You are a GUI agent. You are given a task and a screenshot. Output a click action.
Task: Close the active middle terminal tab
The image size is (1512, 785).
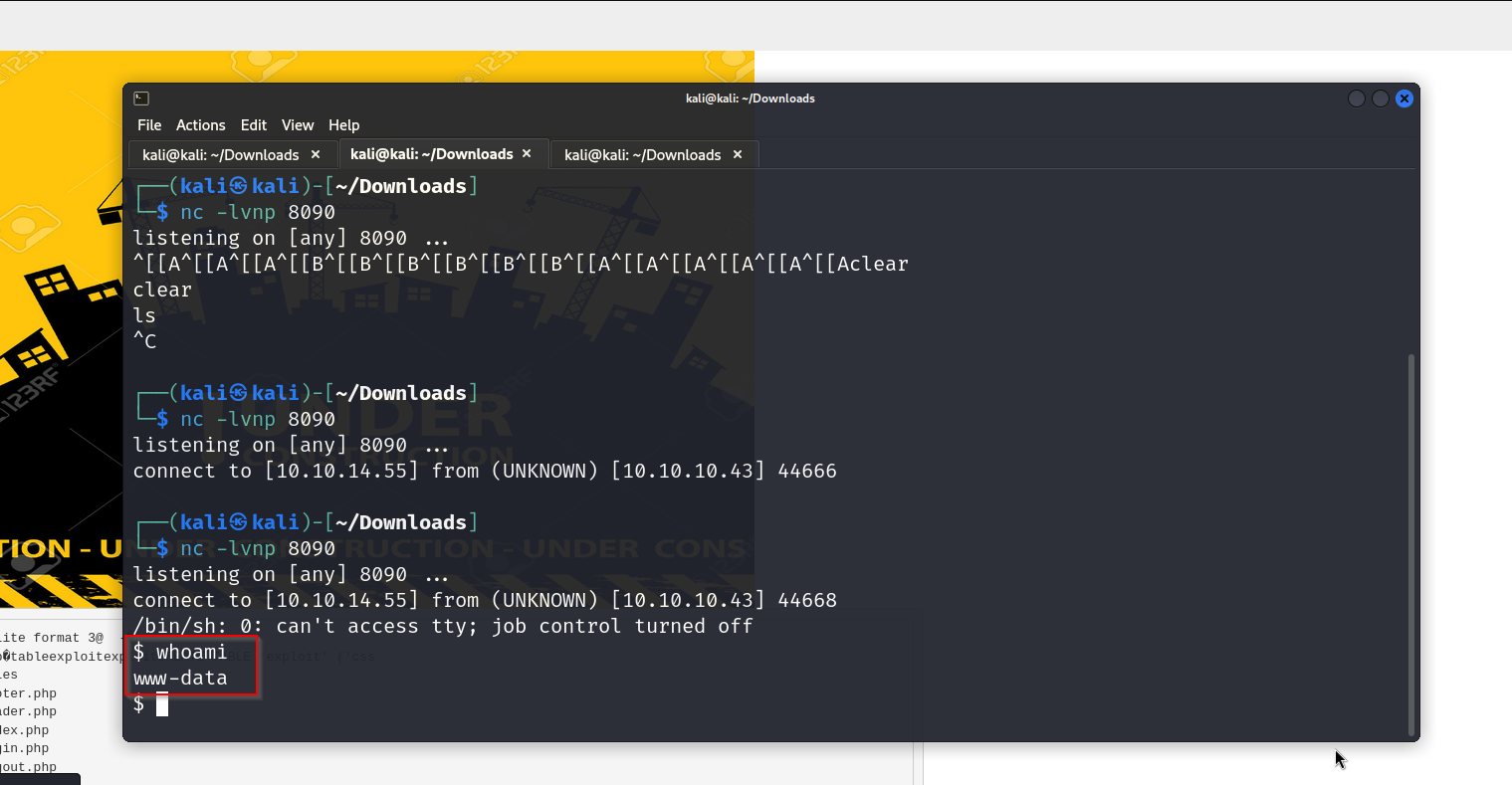(527, 153)
